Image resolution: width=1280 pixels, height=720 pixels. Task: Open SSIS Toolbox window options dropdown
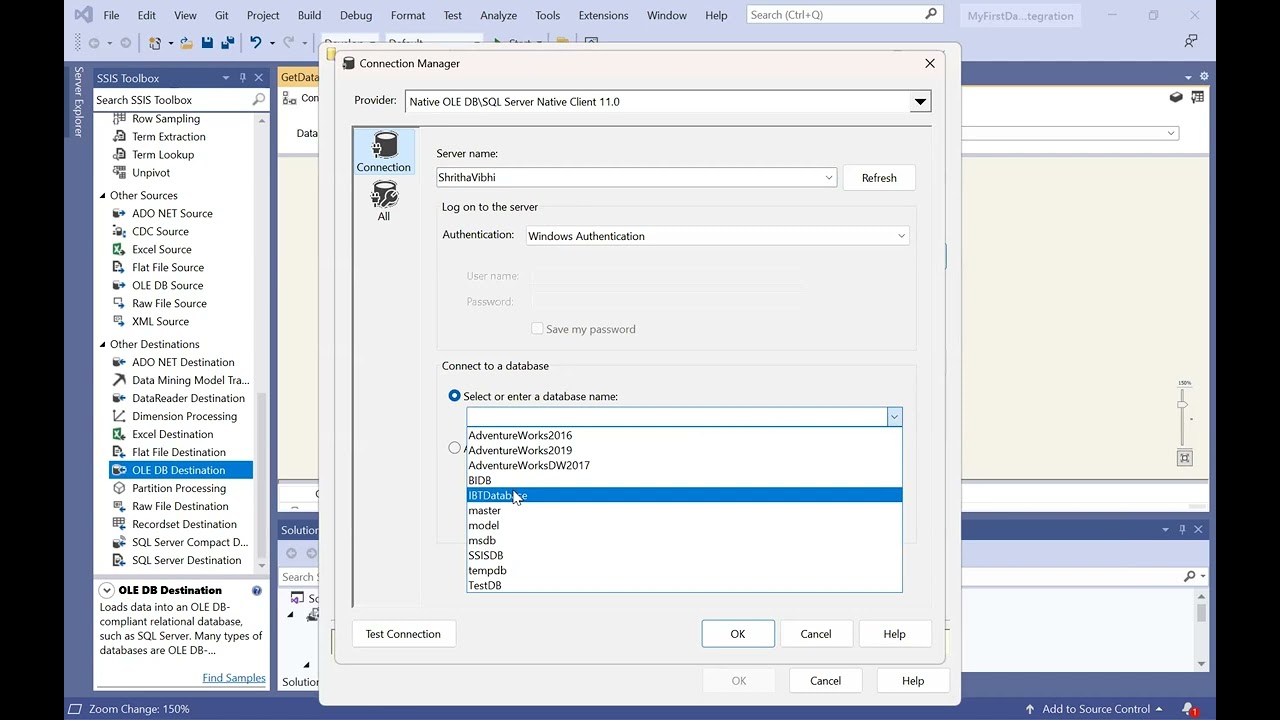pyautogui.click(x=225, y=78)
